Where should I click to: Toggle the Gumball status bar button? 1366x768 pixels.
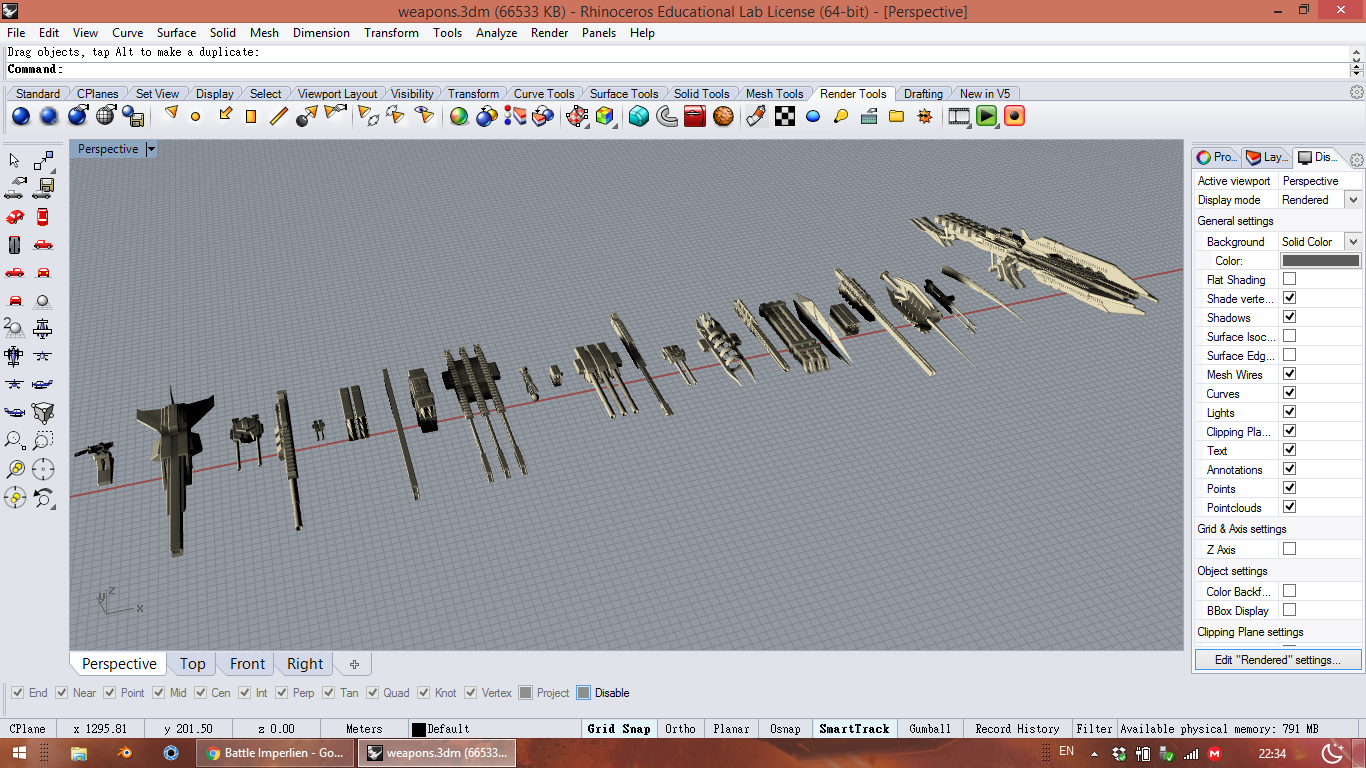pyautogui.click(x=929, y=729)
